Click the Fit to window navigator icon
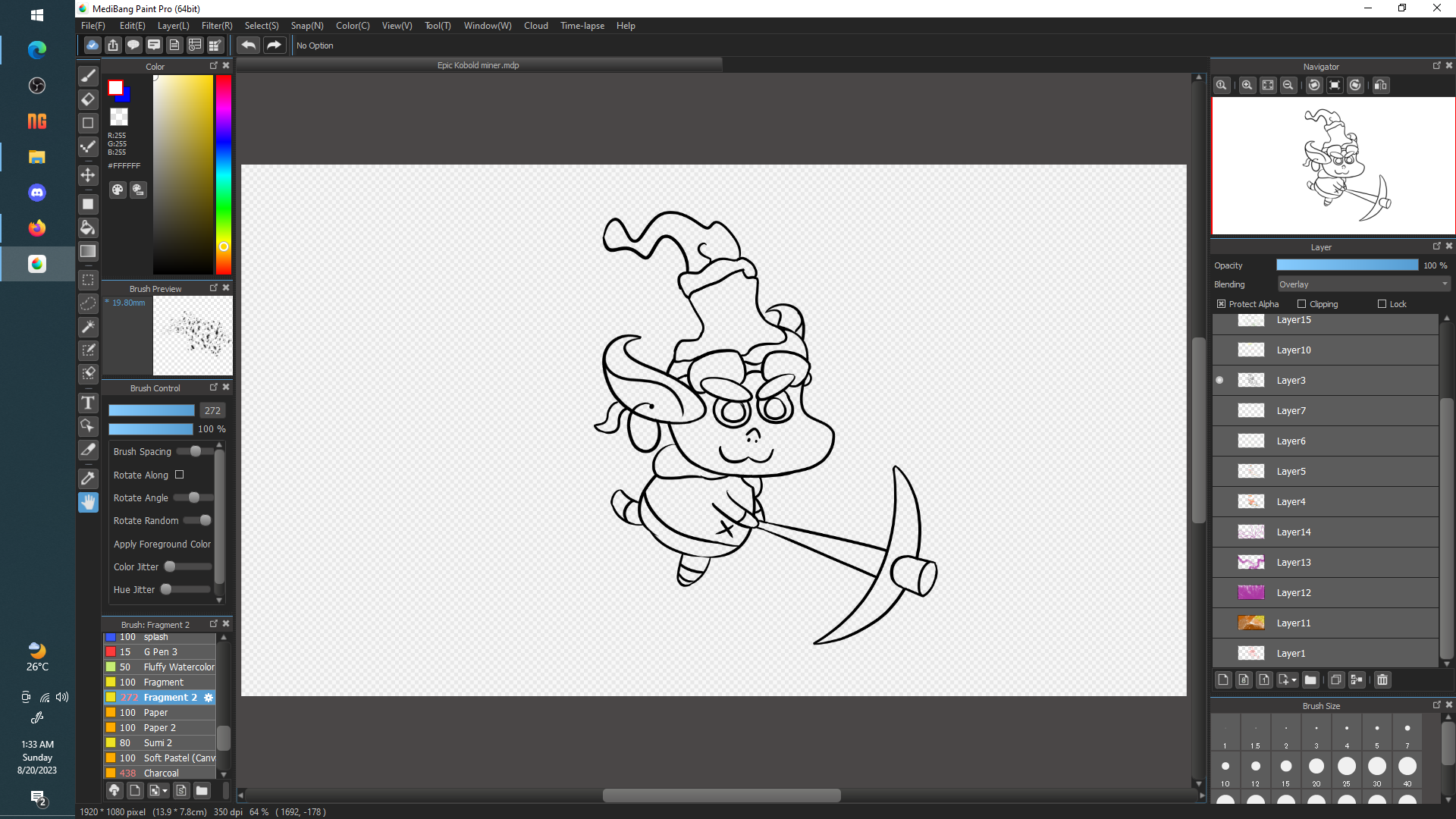 (x=1268, y=85)
